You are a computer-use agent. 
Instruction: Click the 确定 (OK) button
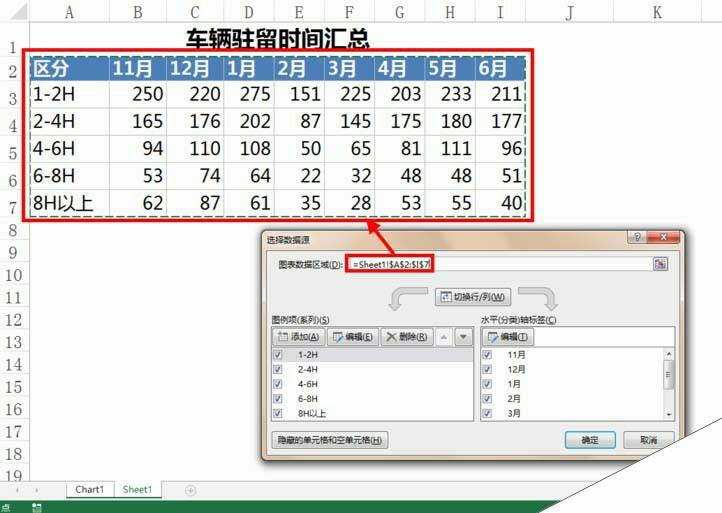coord(590,440)
